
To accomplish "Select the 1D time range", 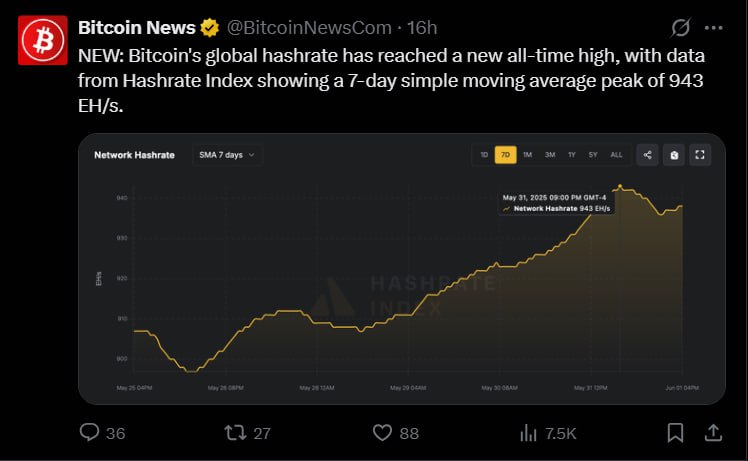I will tap(484, 155).
